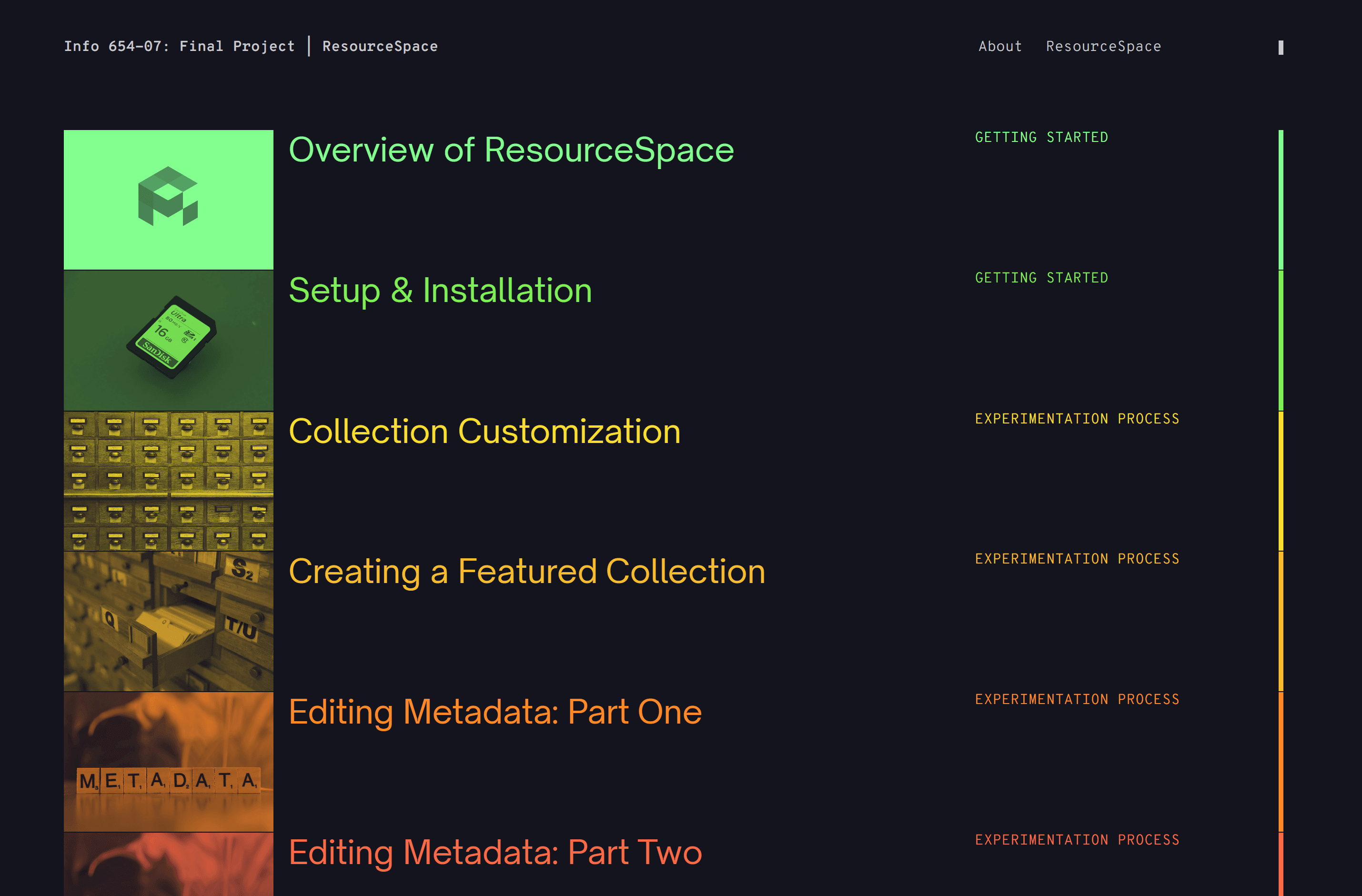Click 'EXPERIMENTATION PROCESS' tag beside Metadata Part One
Image resolution: width=1362 pixels, height=896 pixels.
1077,700
